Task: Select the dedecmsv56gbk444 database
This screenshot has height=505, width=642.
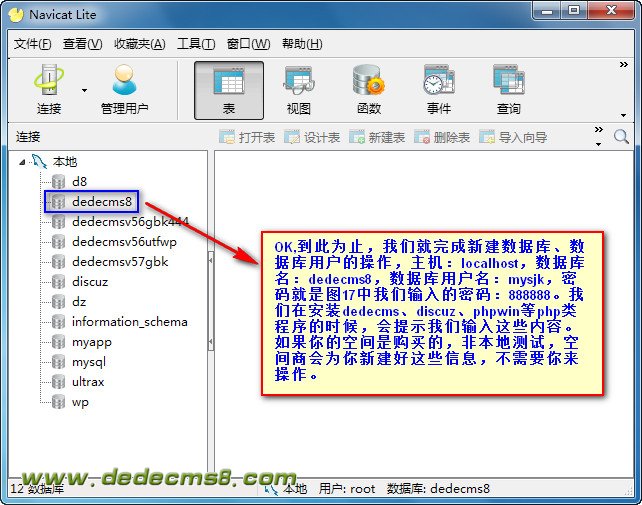Action: pyautogui.click(x=130, y=222)
